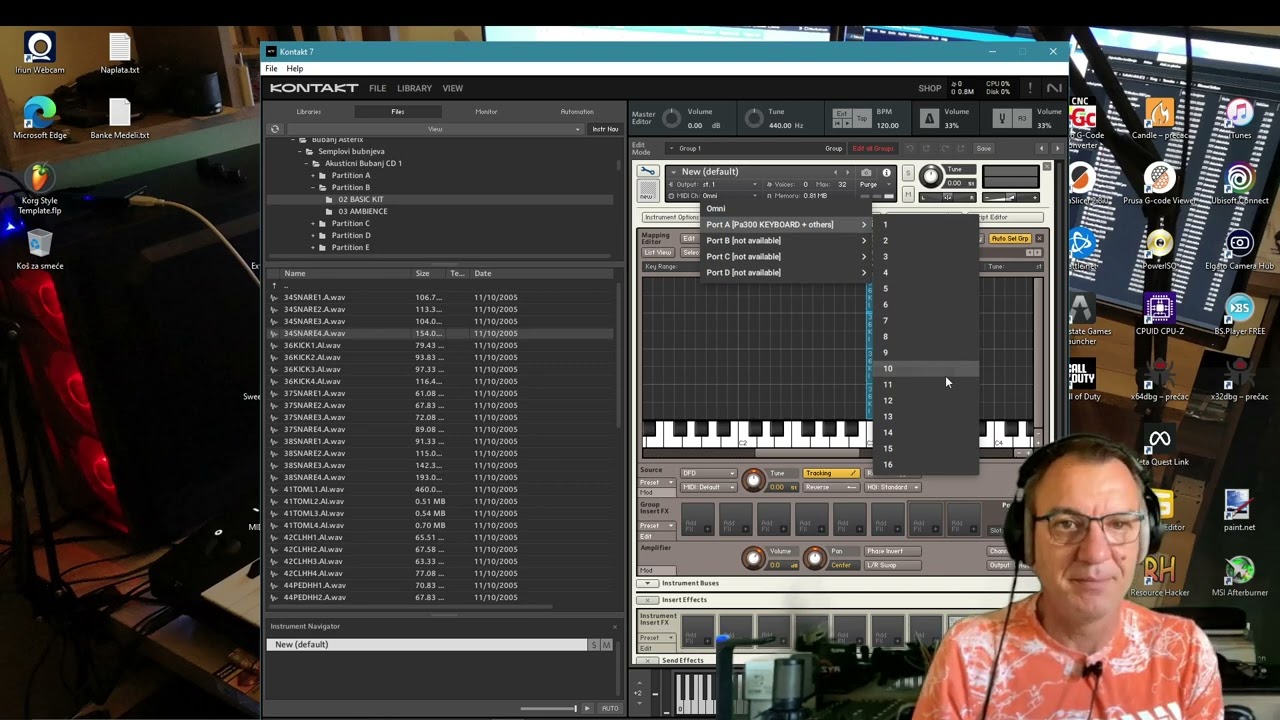The width and height of the screenshot is (1280, 720).
Task: Click the refresh icon in Files browser
Action: tap(275, 129)
